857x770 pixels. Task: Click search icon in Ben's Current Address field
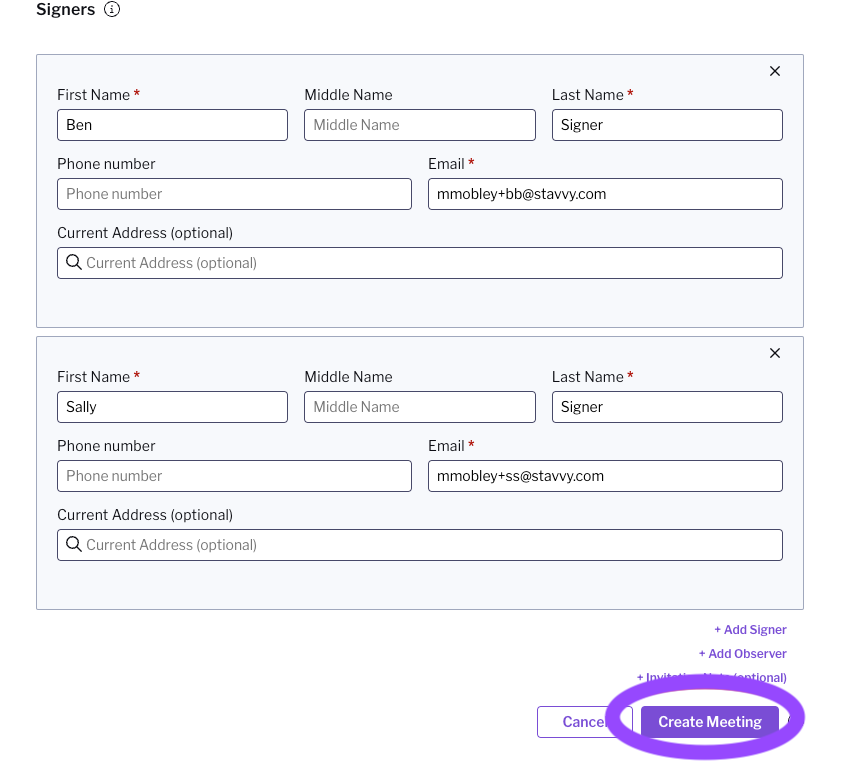tap(74, 263)
